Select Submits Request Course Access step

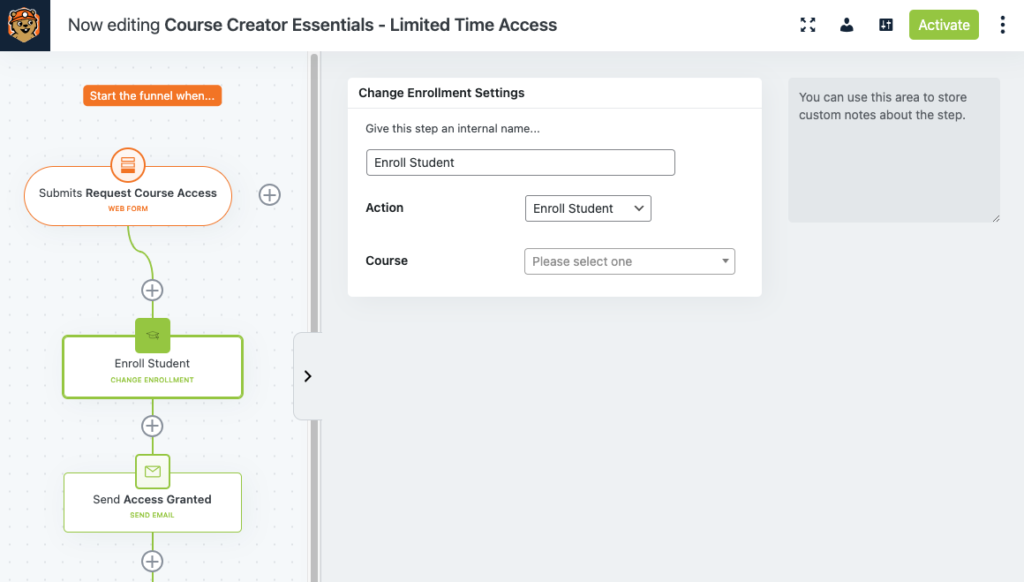tap(128, 197)
